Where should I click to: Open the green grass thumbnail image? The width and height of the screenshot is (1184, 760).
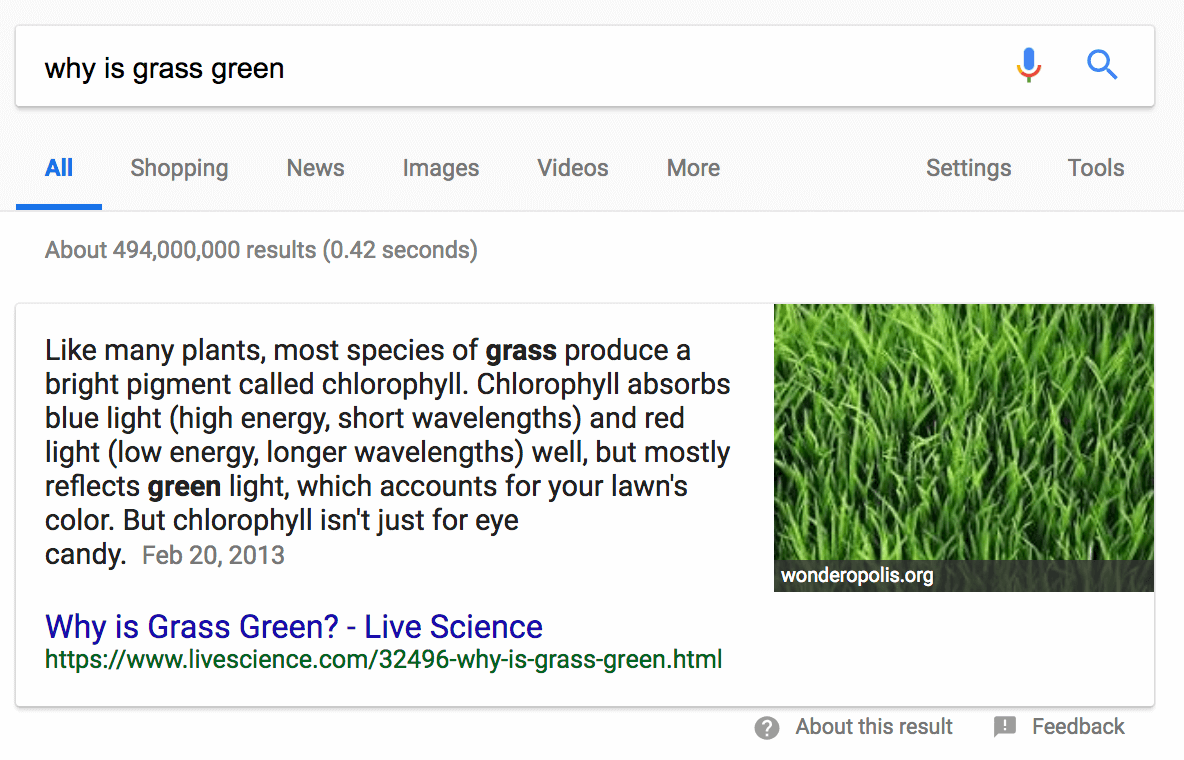tap(963, 430)
